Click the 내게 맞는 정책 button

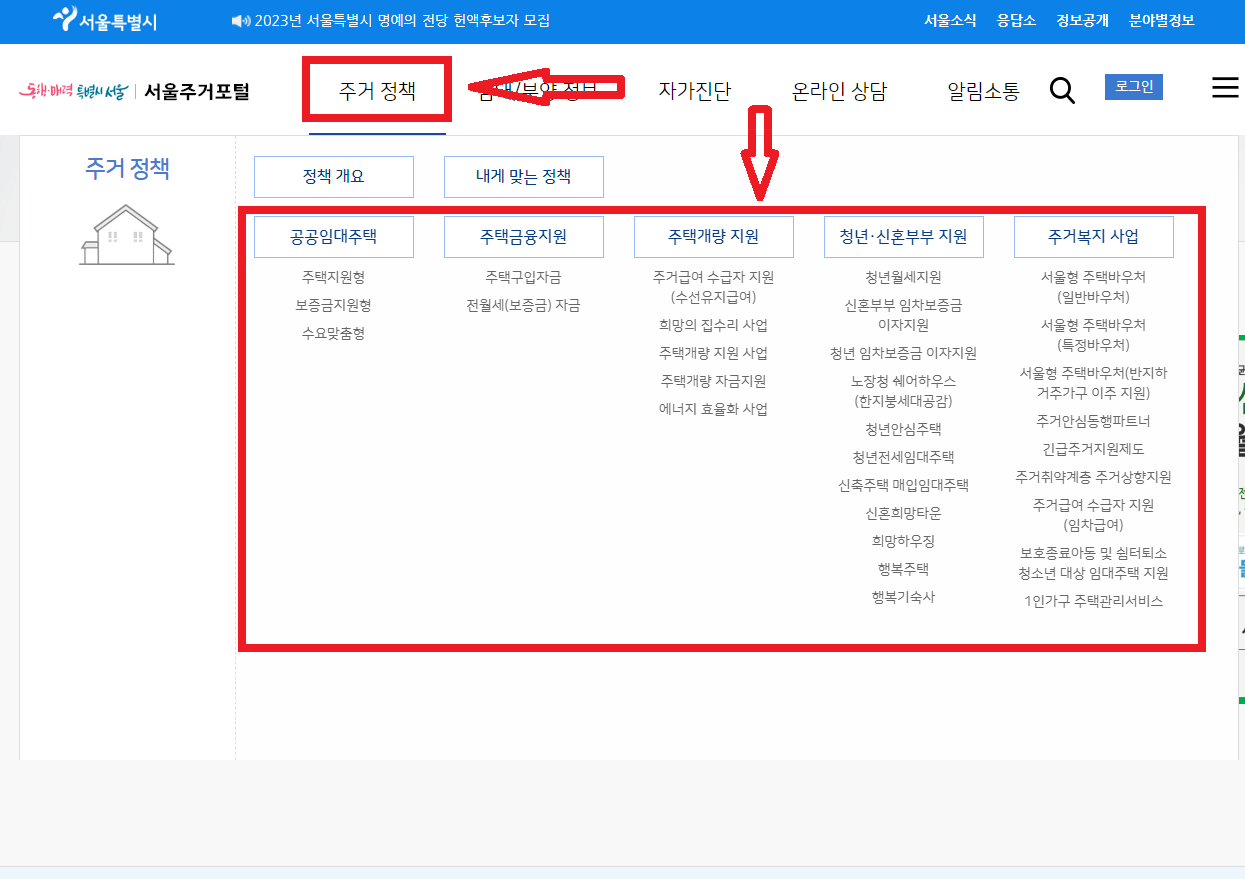523,176
